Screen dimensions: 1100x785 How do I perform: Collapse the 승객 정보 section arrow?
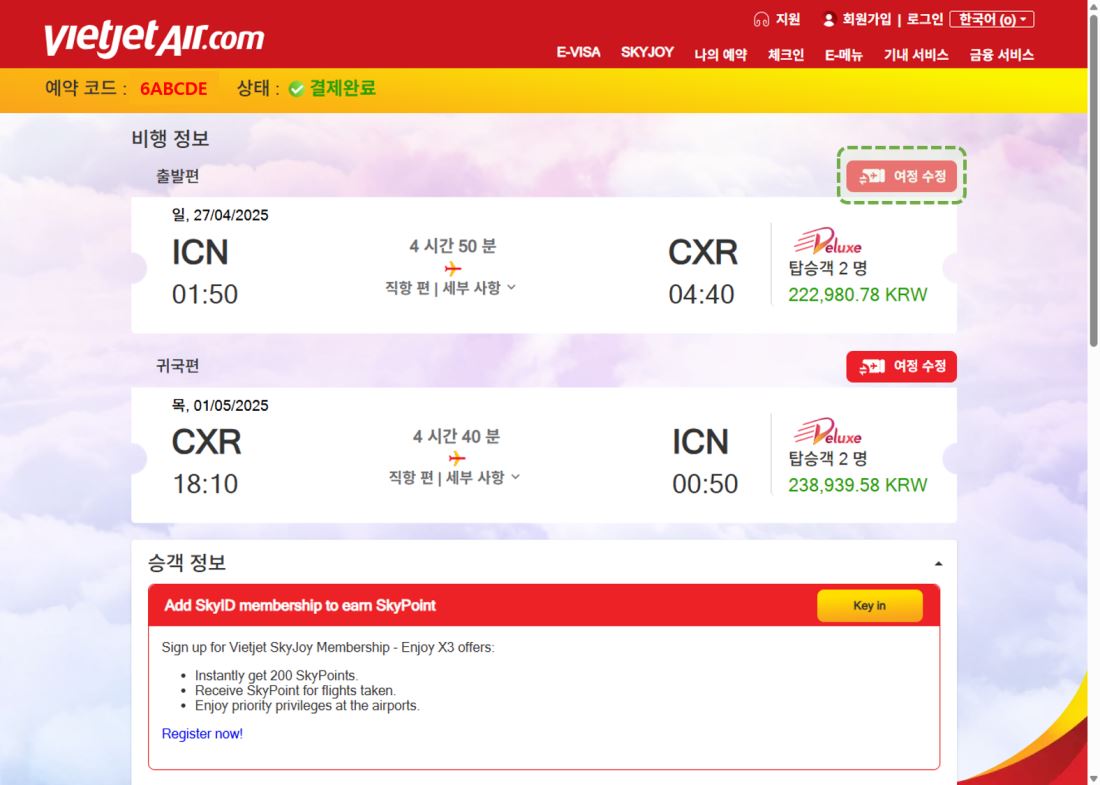938,564
